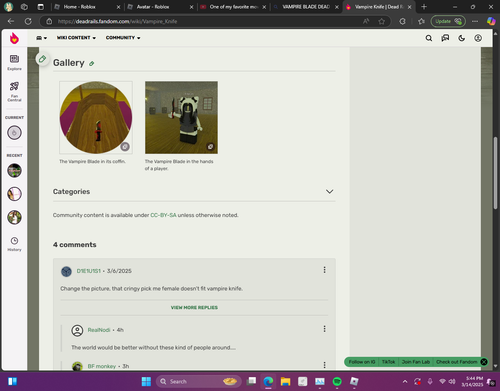
Task: Open RealNodi user profile link
Action: 99,330
